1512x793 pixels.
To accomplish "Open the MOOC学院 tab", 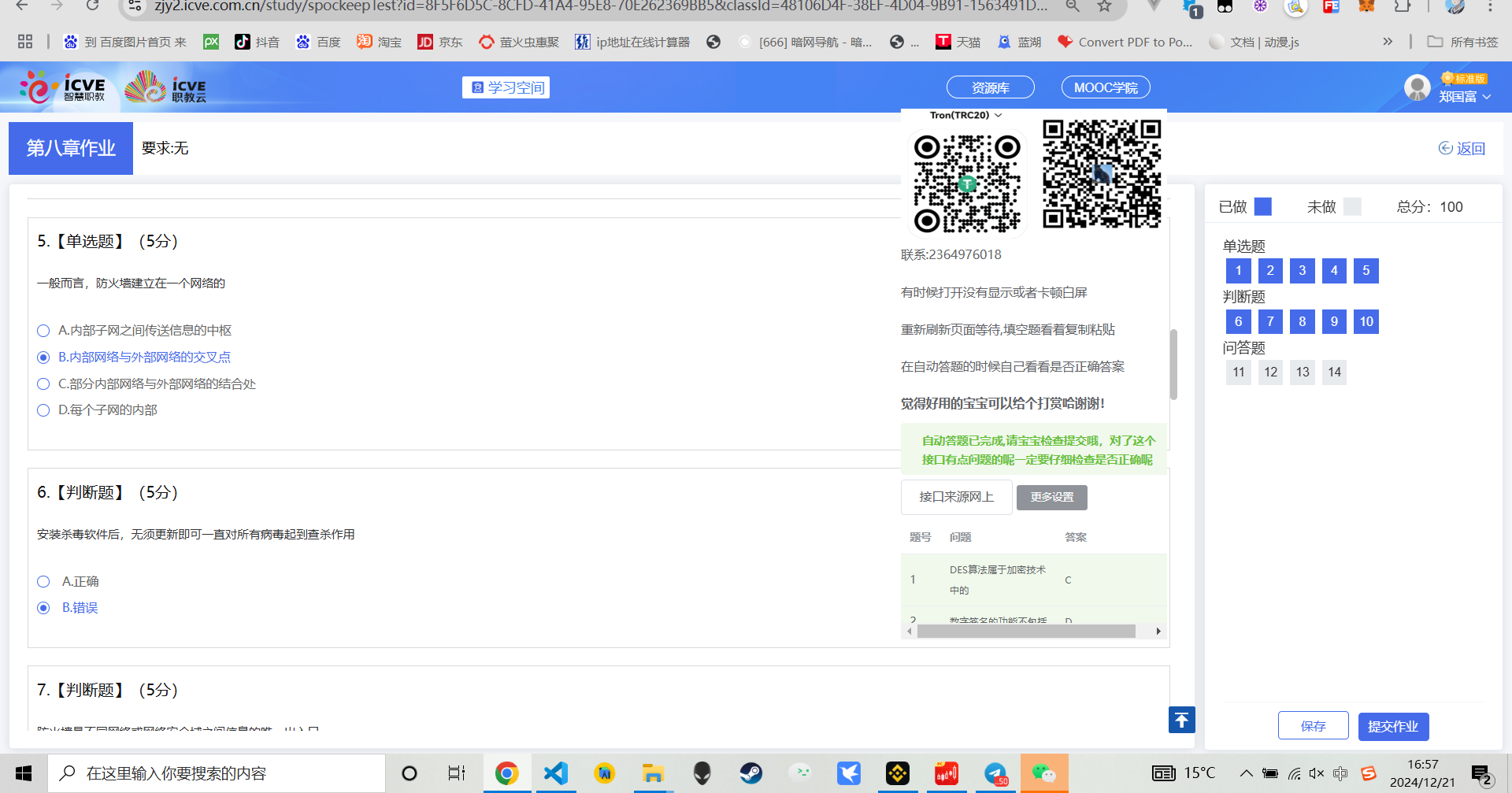I will [x=1105, y=87].
